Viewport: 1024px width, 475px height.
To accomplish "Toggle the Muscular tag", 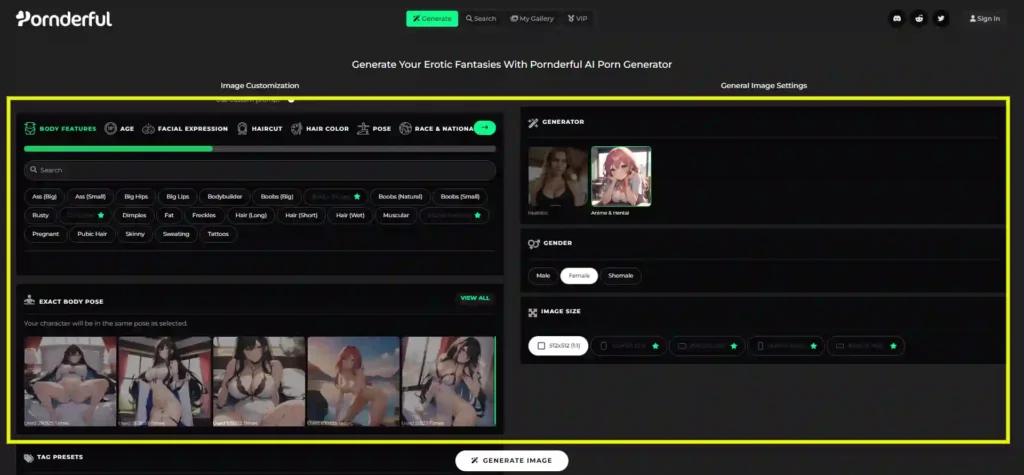I will coord(396,215).
